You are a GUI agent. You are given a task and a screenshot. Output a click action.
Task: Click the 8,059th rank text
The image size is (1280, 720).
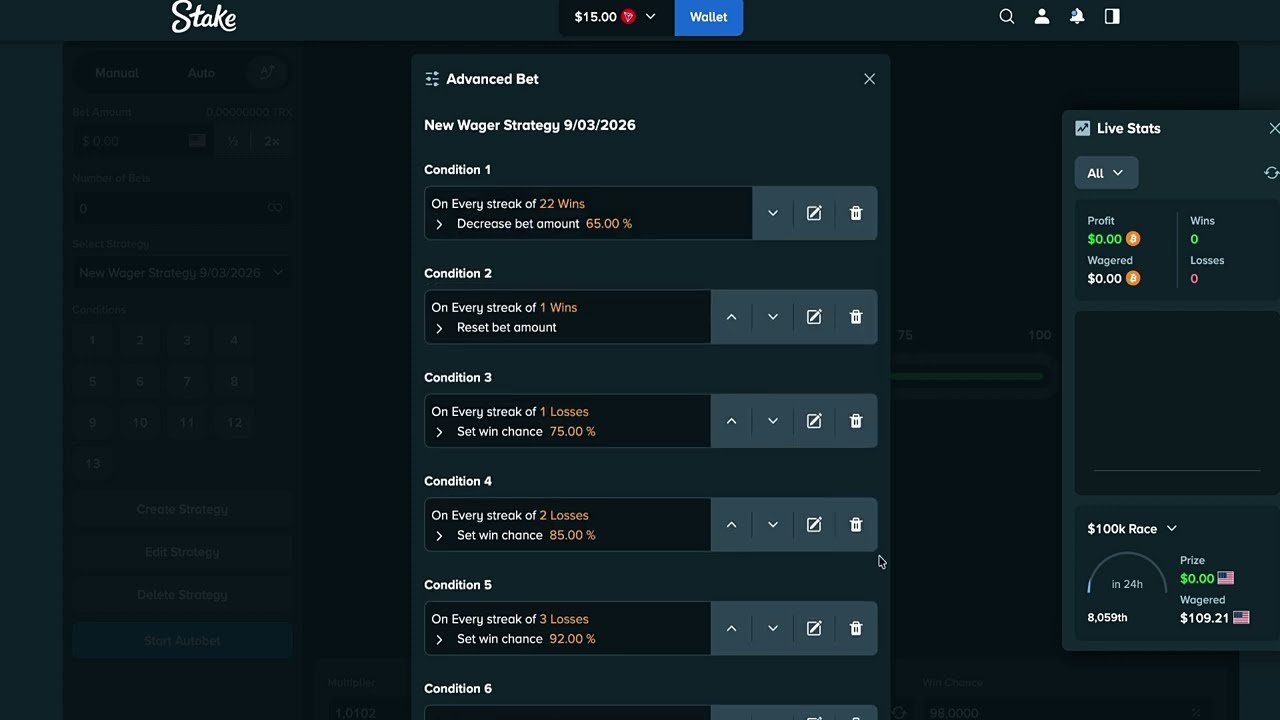coord(1107,618)
